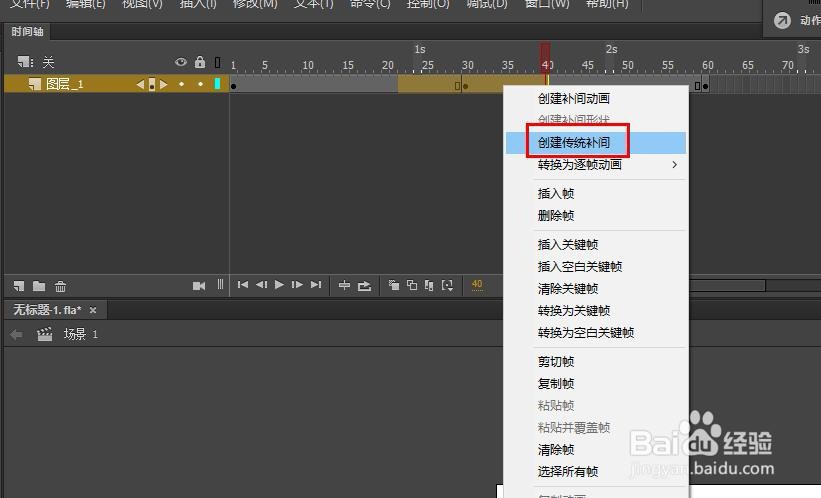Select the keyframe at frame 1
821x498 pixels.
click(x=234, y=86)
